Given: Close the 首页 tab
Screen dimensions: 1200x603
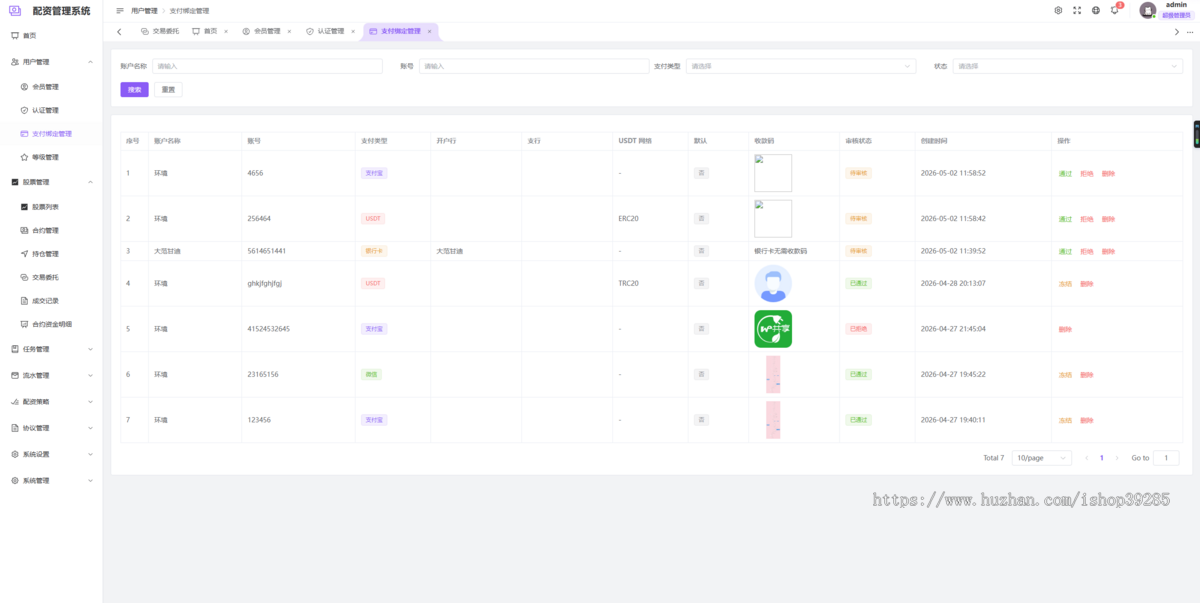Looking at the screenshot, I should pos(226,31).
